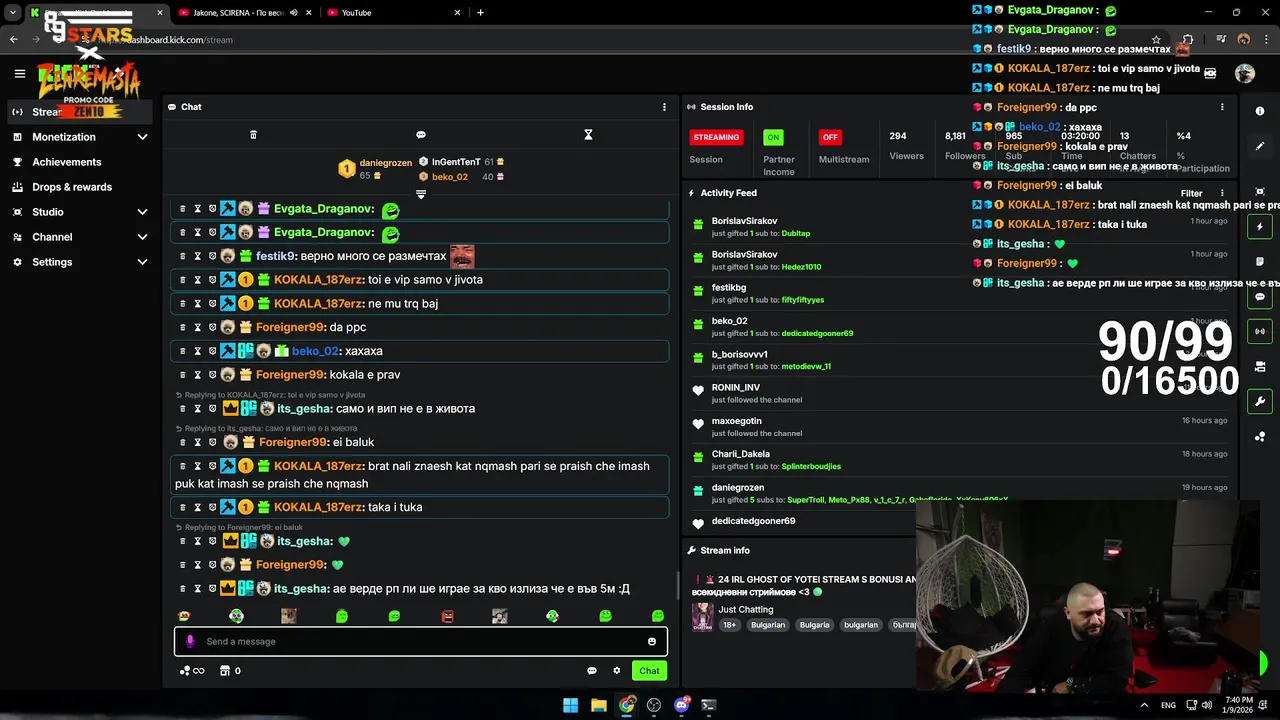This screenshot has width=1280, height=720.
Task: Open Activity Feed Filter
Action: pyautogui.click(x=1191, y=193)
